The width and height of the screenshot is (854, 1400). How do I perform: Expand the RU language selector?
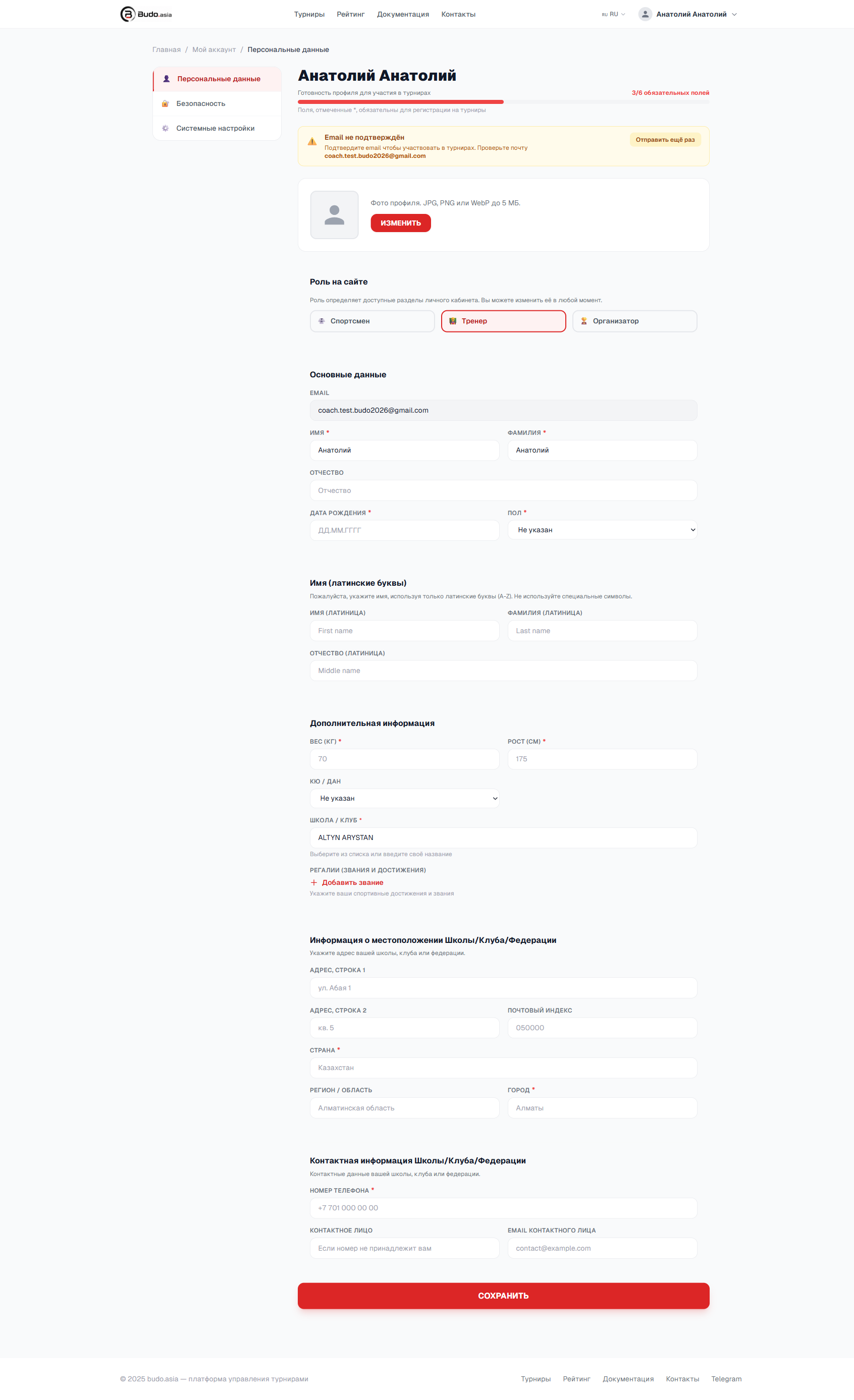pyautogui.click(x=613, y=14)
